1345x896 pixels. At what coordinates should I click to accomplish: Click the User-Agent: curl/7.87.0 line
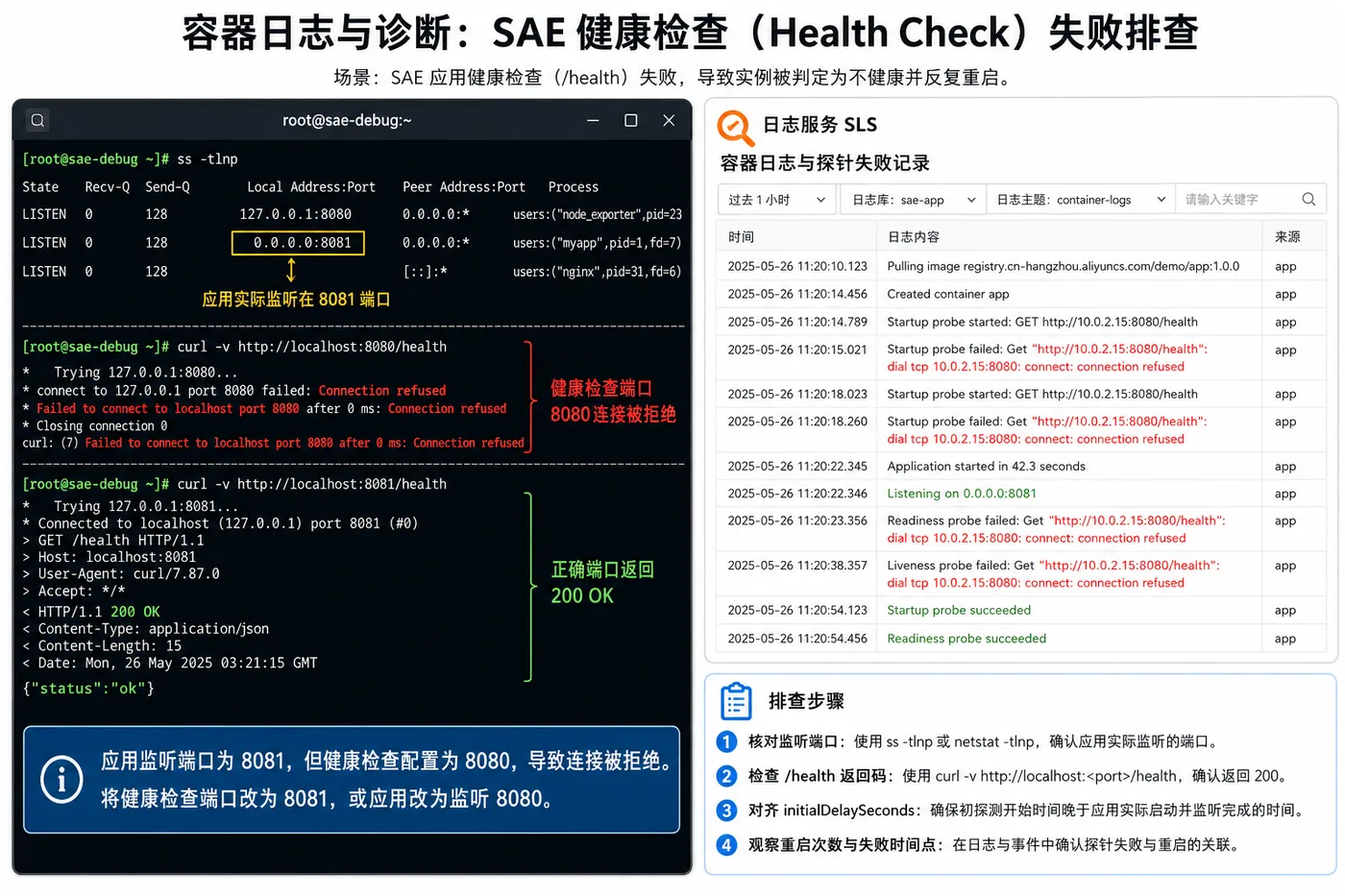[x=121, y=573]
